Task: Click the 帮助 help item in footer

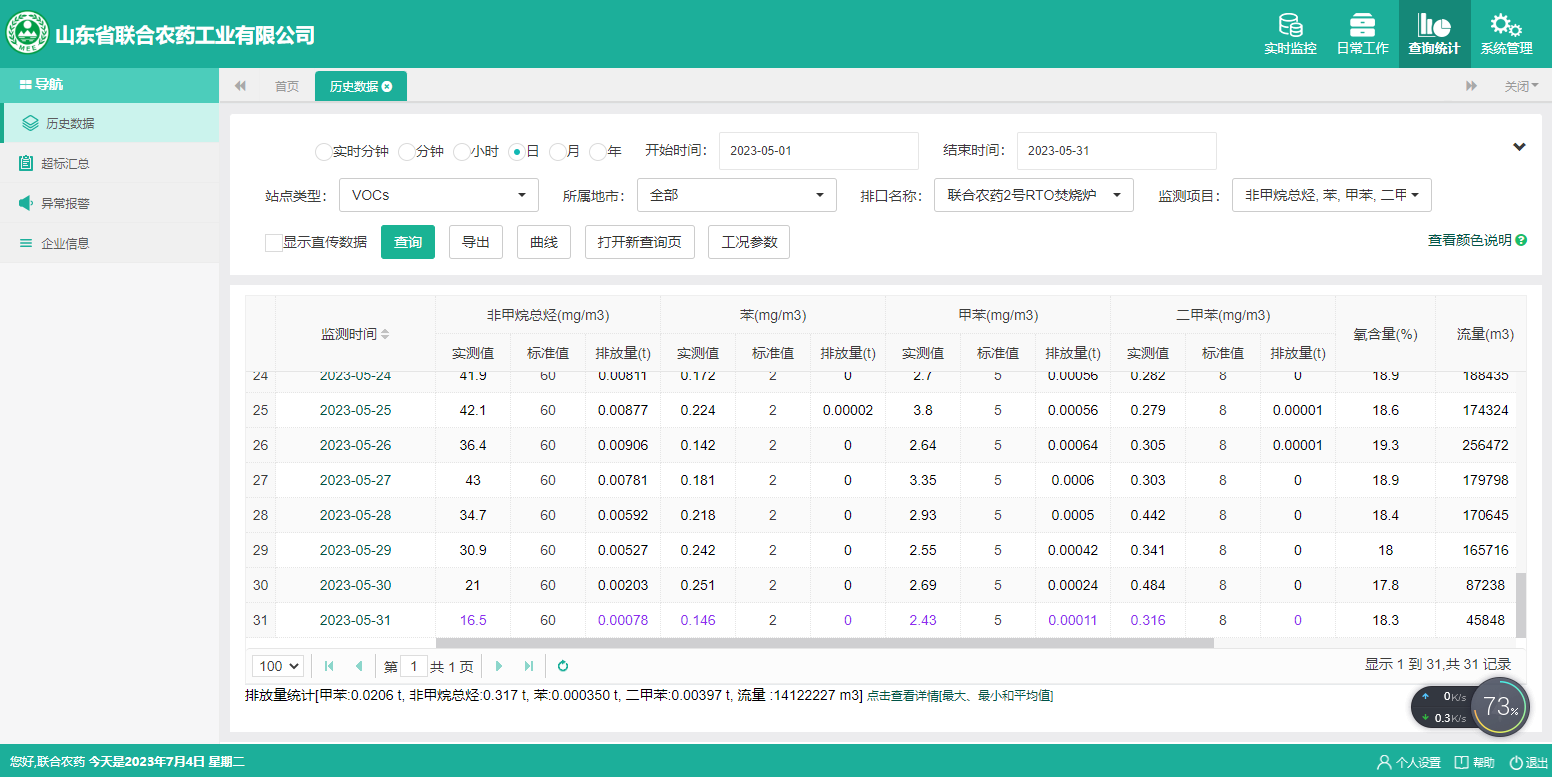Action: click(1474, 762)
